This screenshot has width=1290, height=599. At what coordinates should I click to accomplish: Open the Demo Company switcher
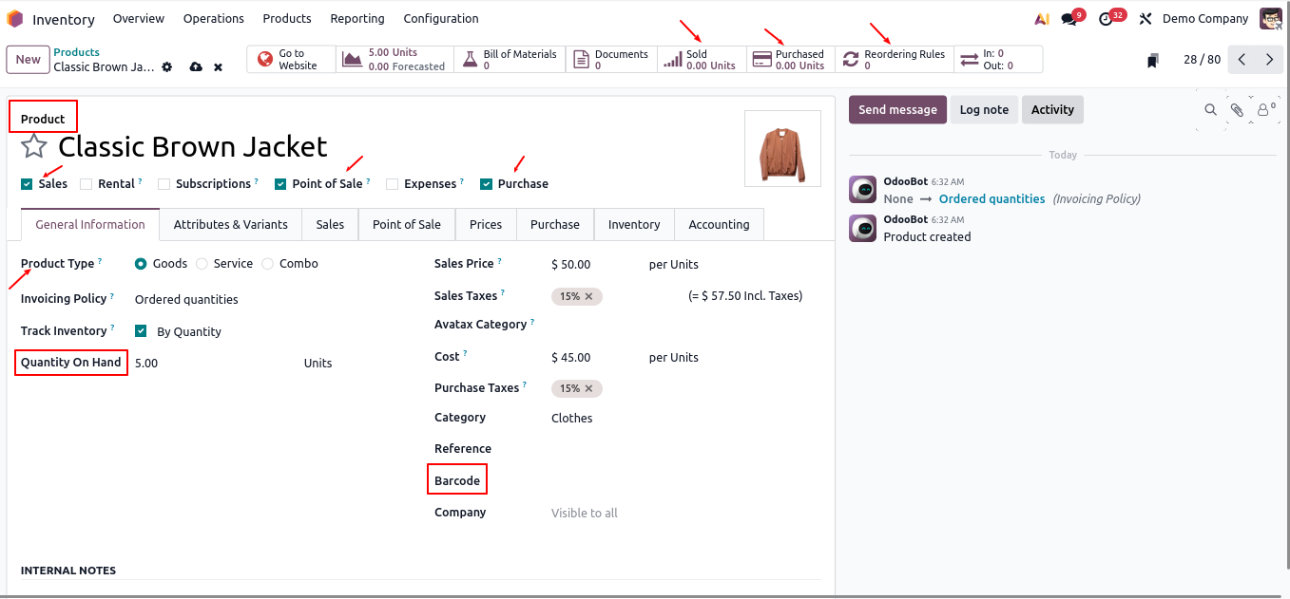point(1204,19)
